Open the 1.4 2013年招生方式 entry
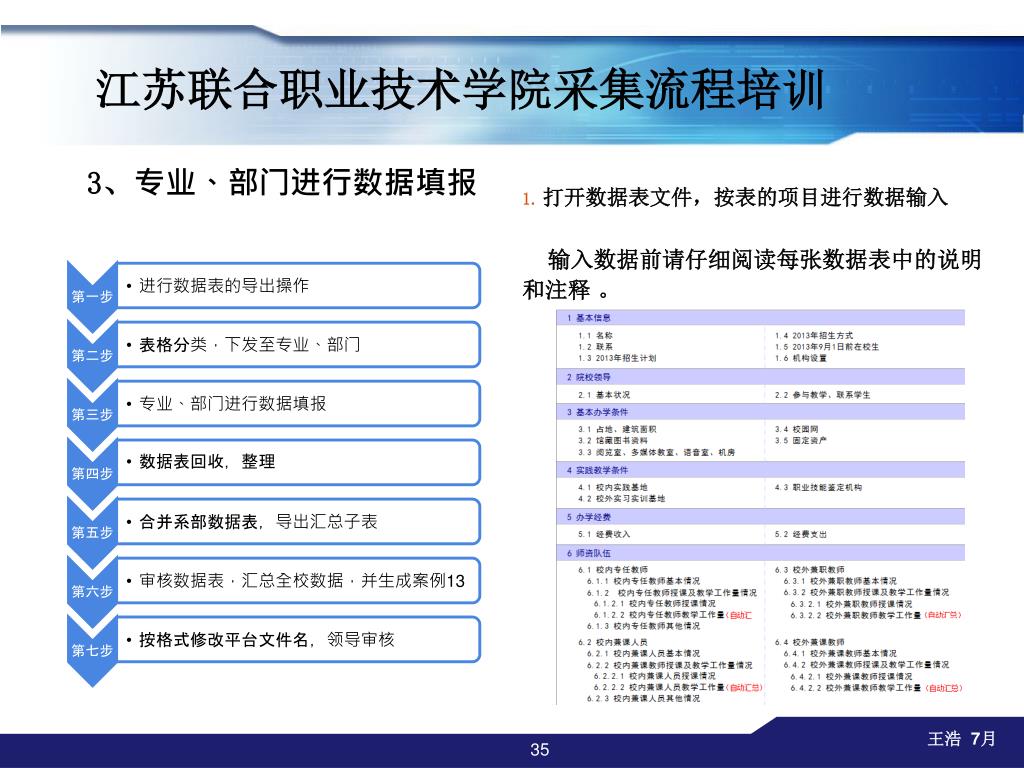This screenshot has width=1024, height=768. [814, 335]
